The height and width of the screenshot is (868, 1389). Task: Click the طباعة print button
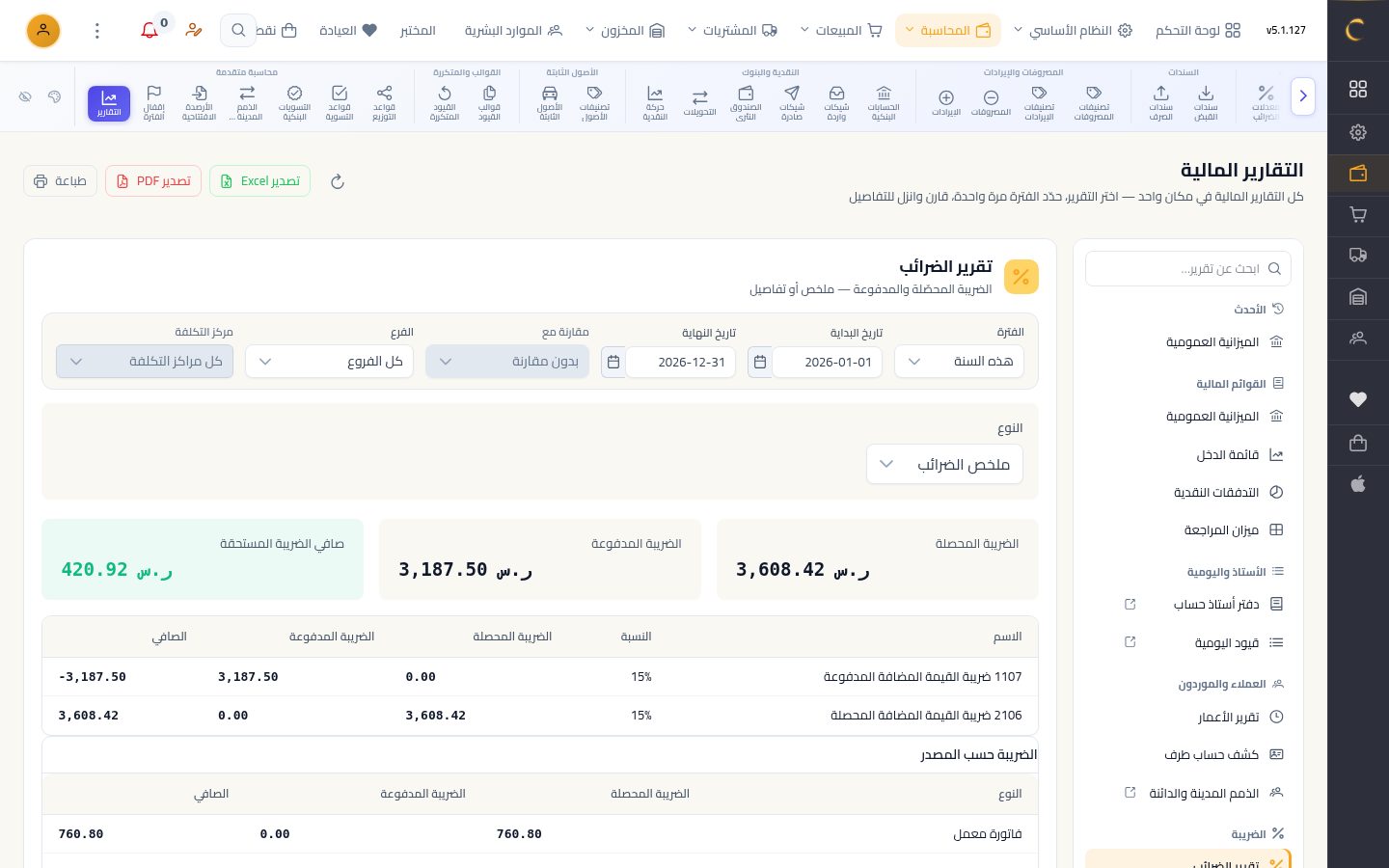tap(60, 181)
